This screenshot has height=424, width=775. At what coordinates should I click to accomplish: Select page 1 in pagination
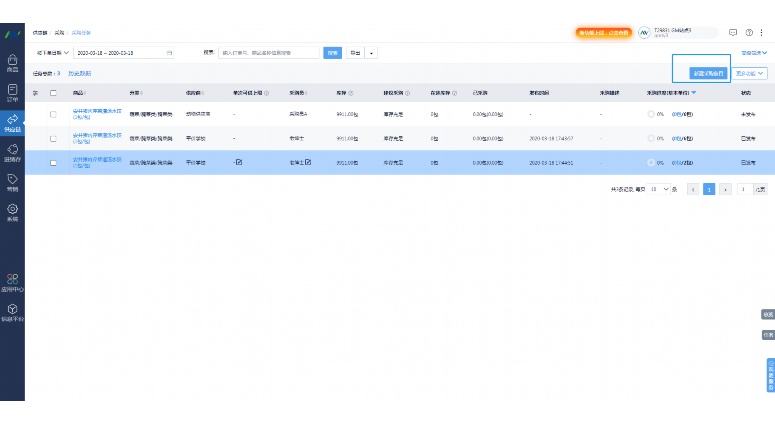pos(709,189)
